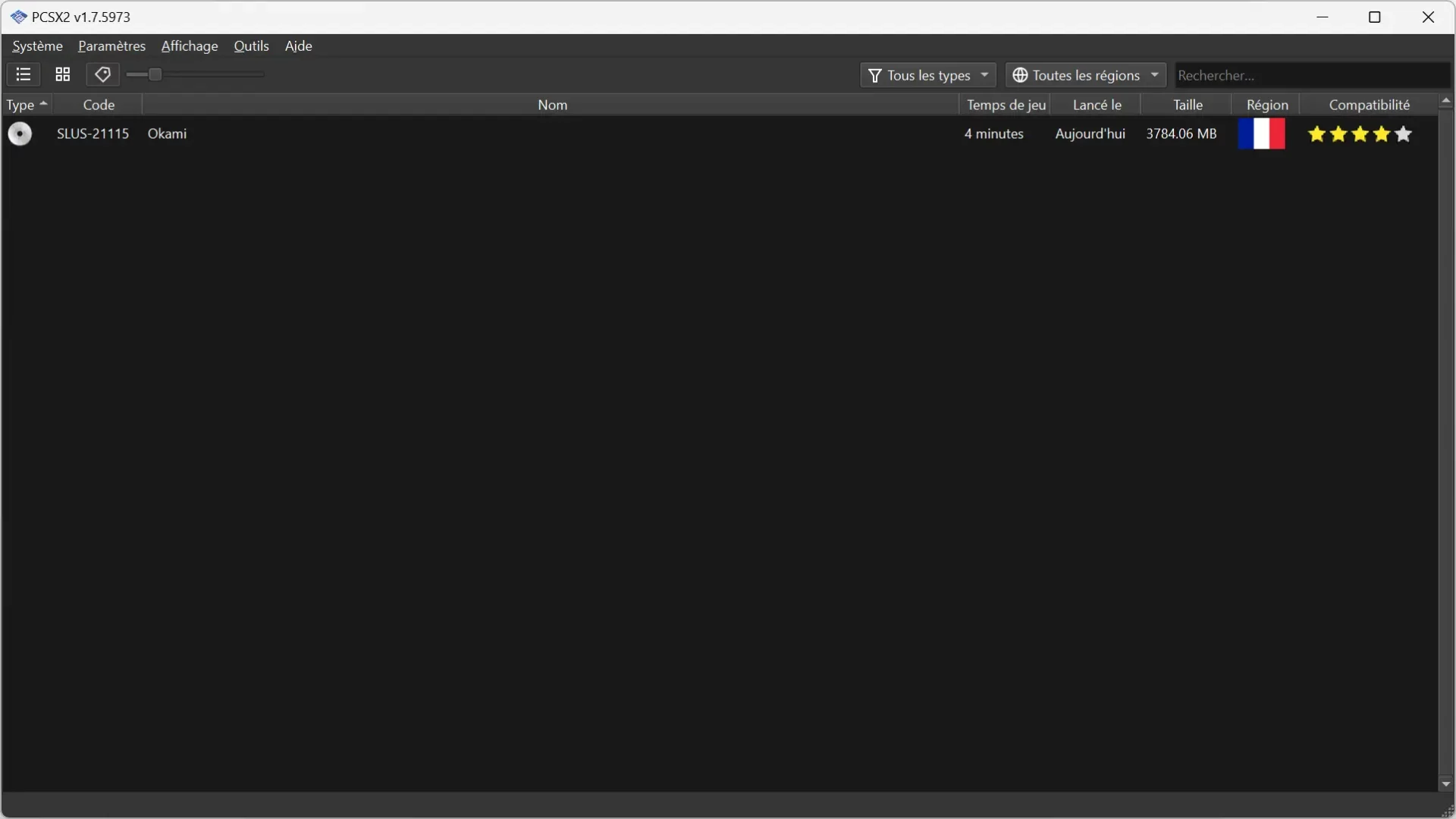Close the PCSX2 window

[1428, 17]
